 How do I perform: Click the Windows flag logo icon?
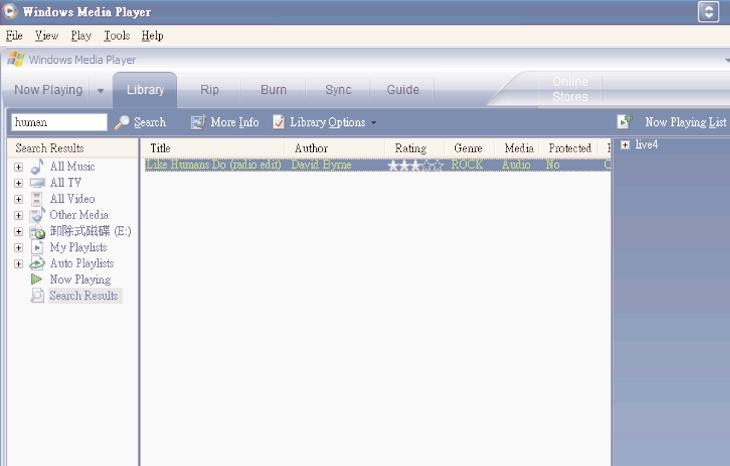coord(16,60)
